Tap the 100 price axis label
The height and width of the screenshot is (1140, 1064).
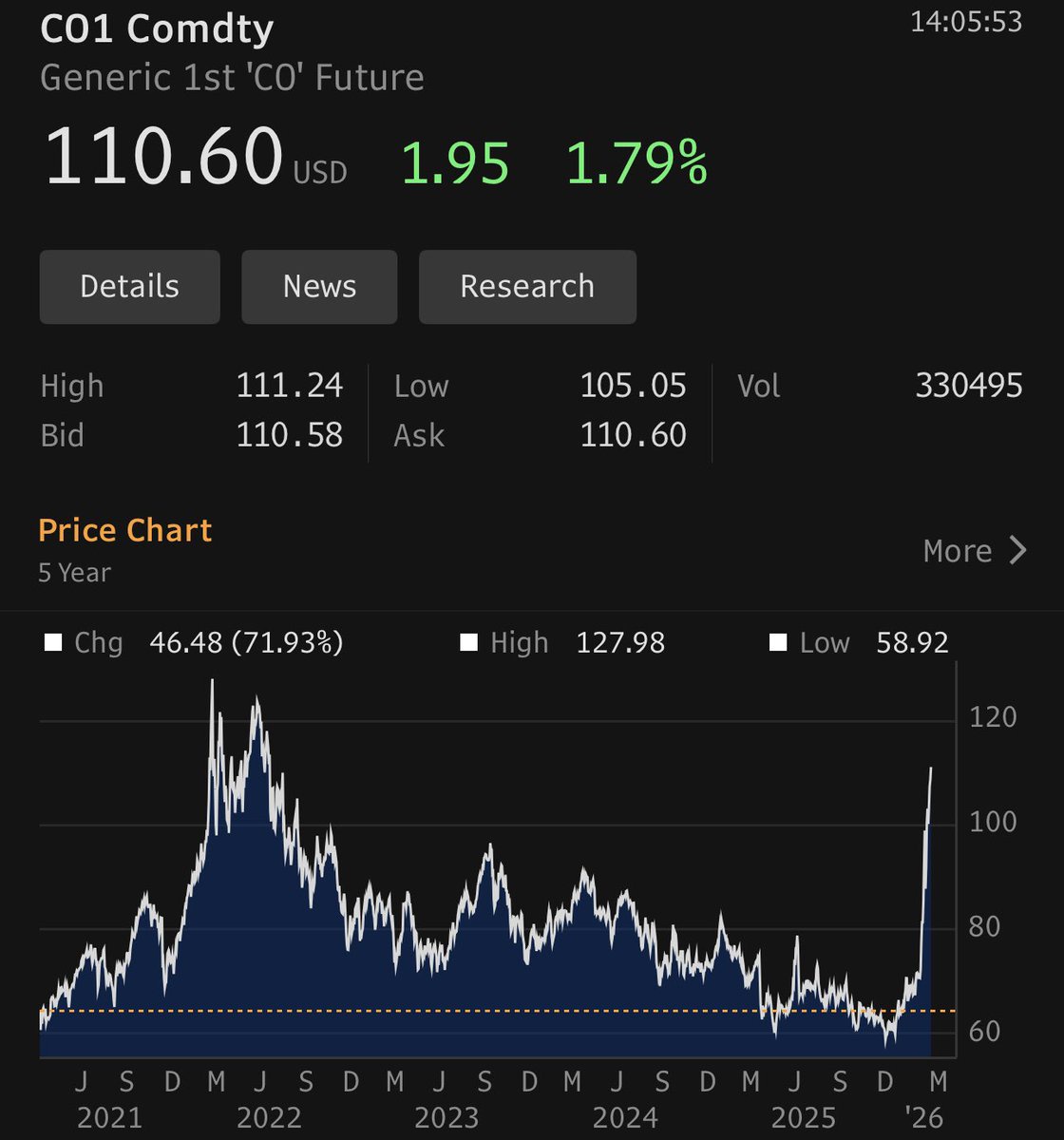click(993, 822)
